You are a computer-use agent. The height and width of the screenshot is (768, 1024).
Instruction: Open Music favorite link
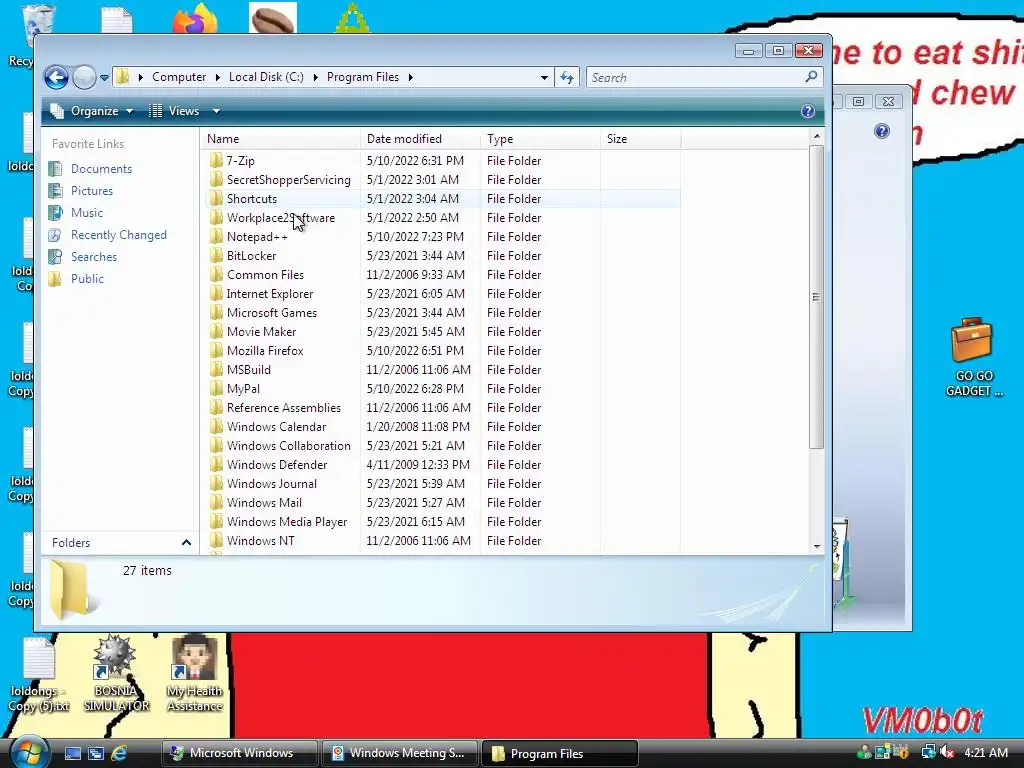point(87,213)
